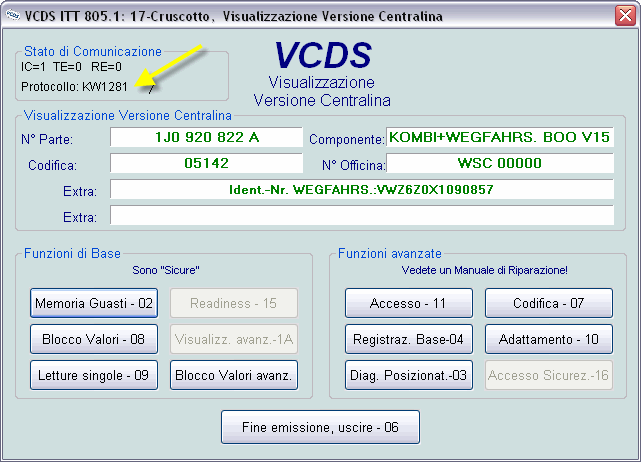The image size is (641, 462).
Task: Click the greyed Visualizz. avanz.-1A button
Action: [x=234, y=339]
